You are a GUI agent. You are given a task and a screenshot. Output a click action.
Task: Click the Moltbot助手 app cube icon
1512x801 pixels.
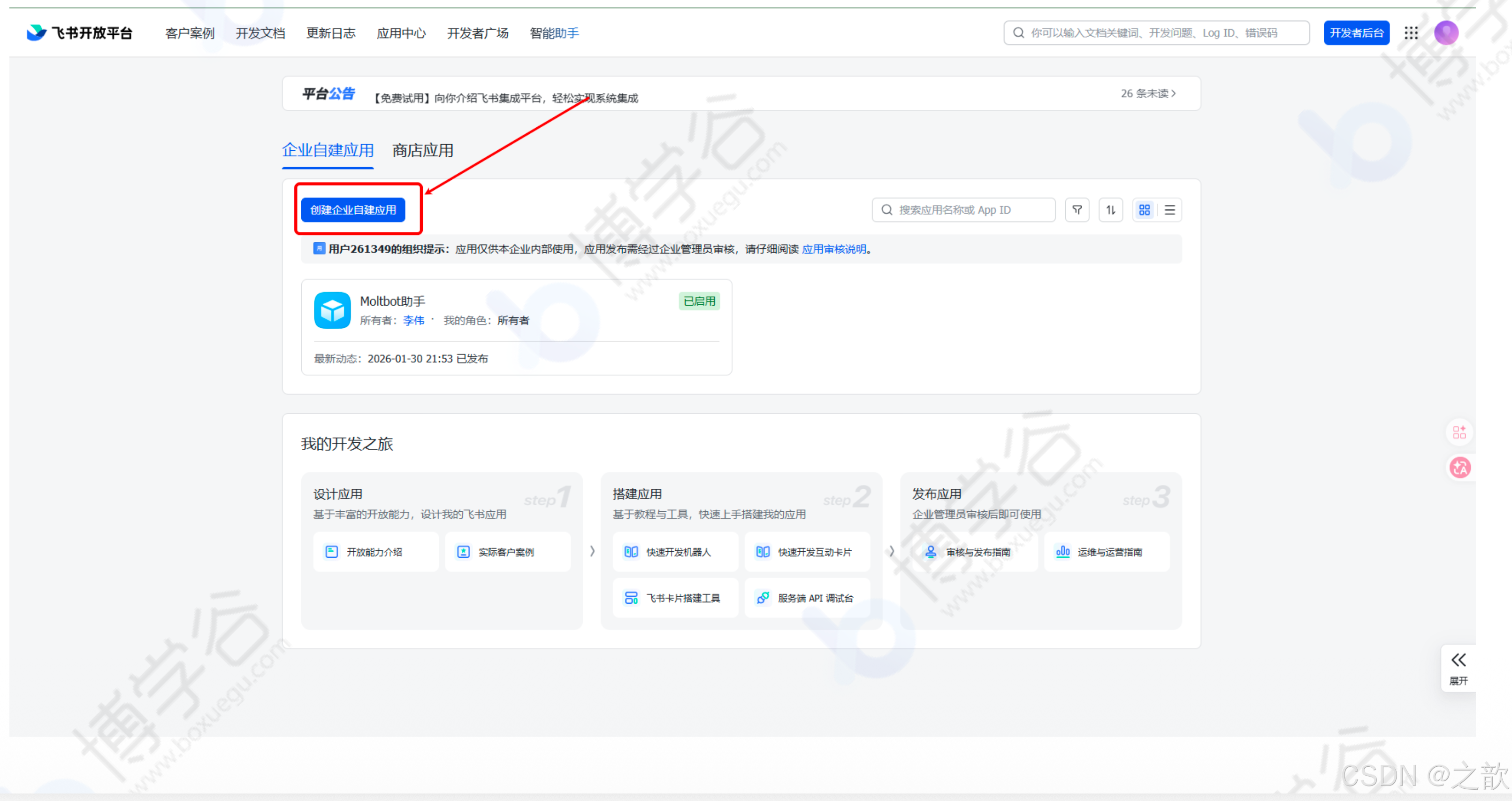[332, 310]
